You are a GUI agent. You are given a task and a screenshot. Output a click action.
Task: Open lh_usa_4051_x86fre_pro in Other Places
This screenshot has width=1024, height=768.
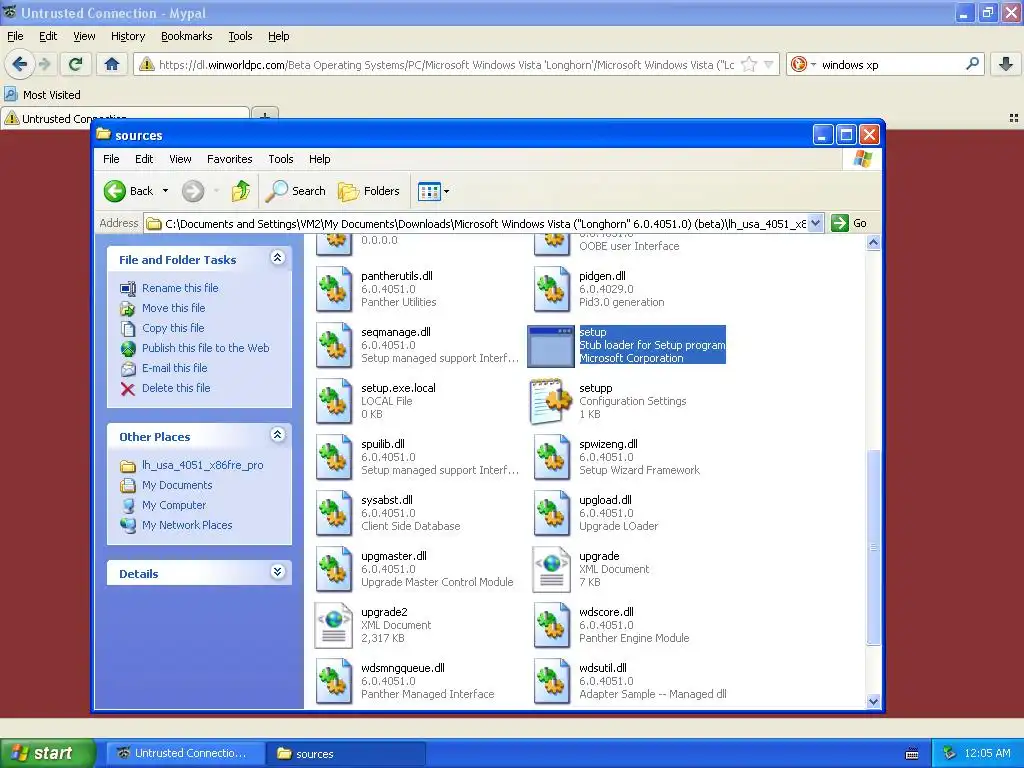(202, 465)
